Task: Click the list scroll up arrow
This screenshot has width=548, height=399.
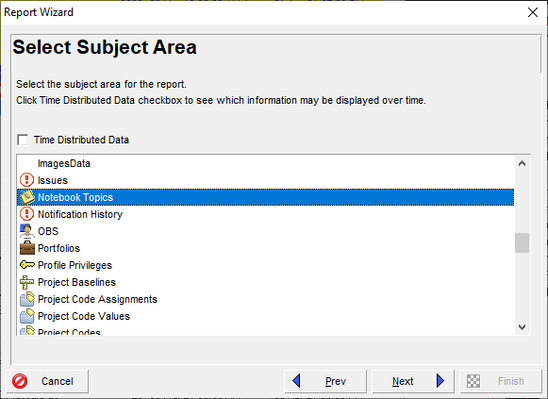Action: pos(522,163)
